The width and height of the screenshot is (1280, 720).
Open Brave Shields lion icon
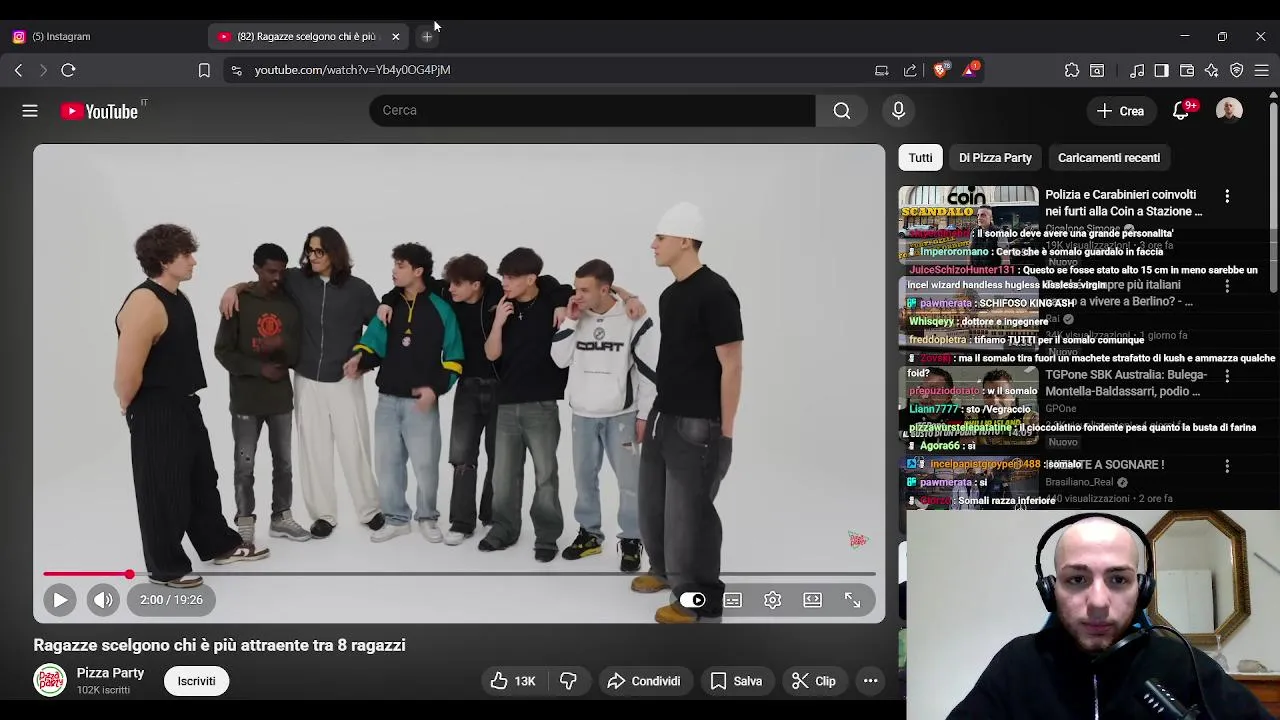pyautogui.click(x=940, y=70)
